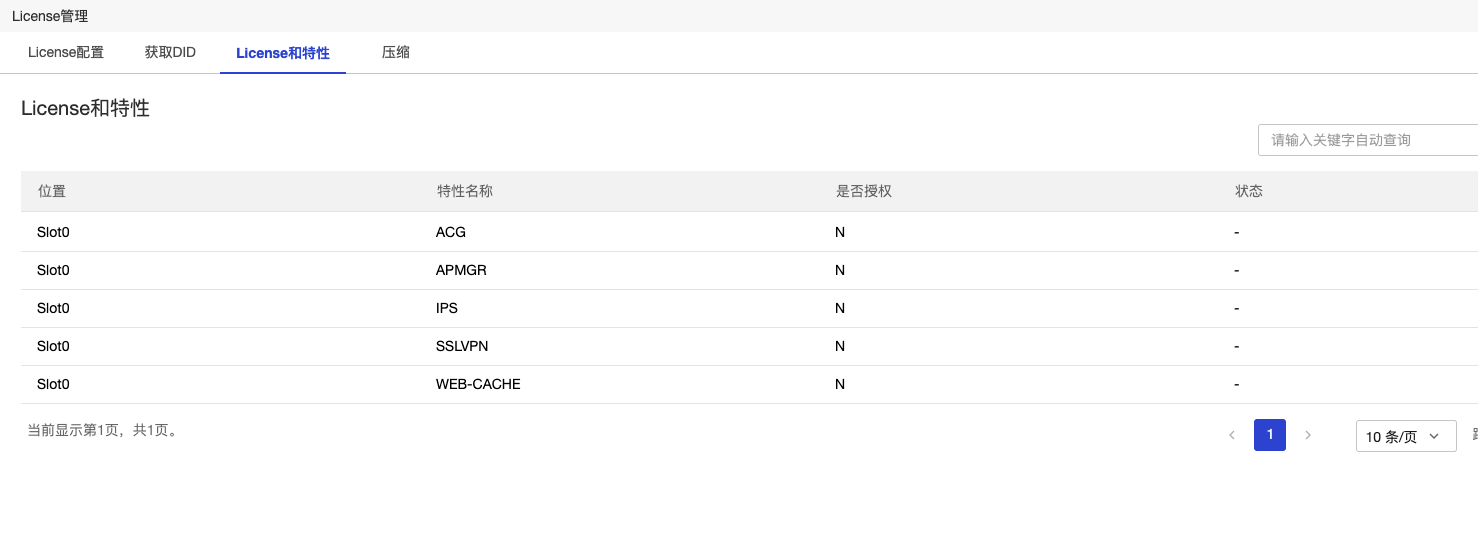Click the License管理 page title

(50, 16)
